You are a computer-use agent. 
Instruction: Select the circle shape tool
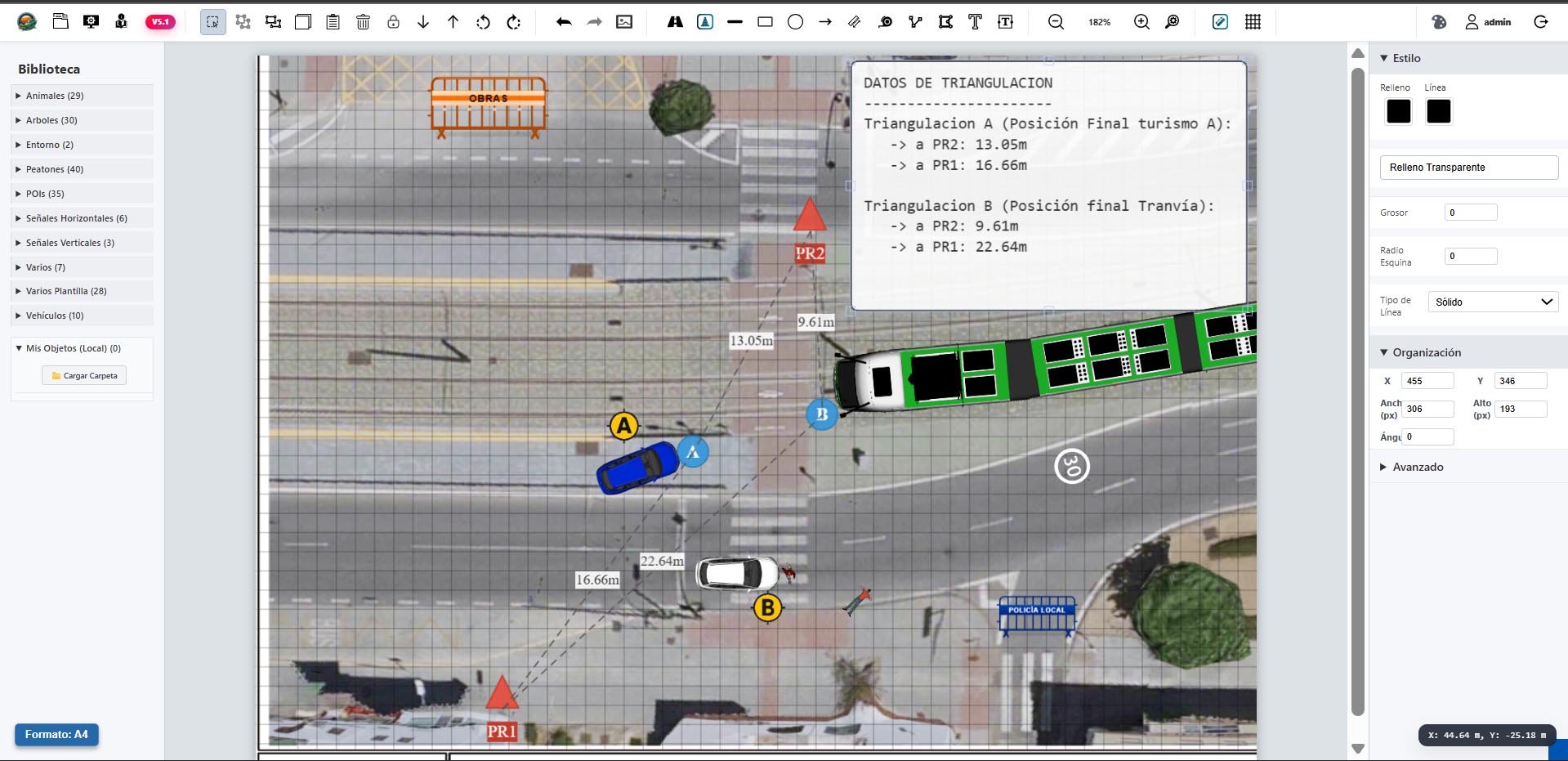click(x=795, y=22)
